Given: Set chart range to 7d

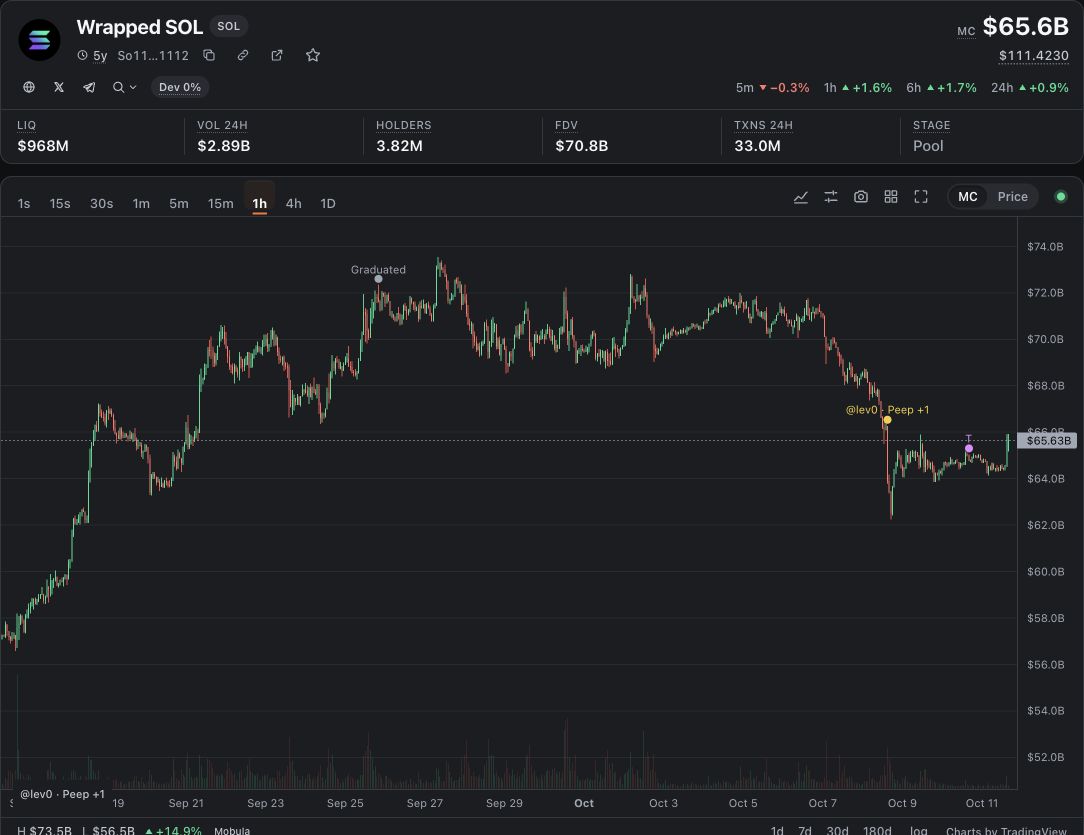Looking at the screenshot, I should point(805,830).
